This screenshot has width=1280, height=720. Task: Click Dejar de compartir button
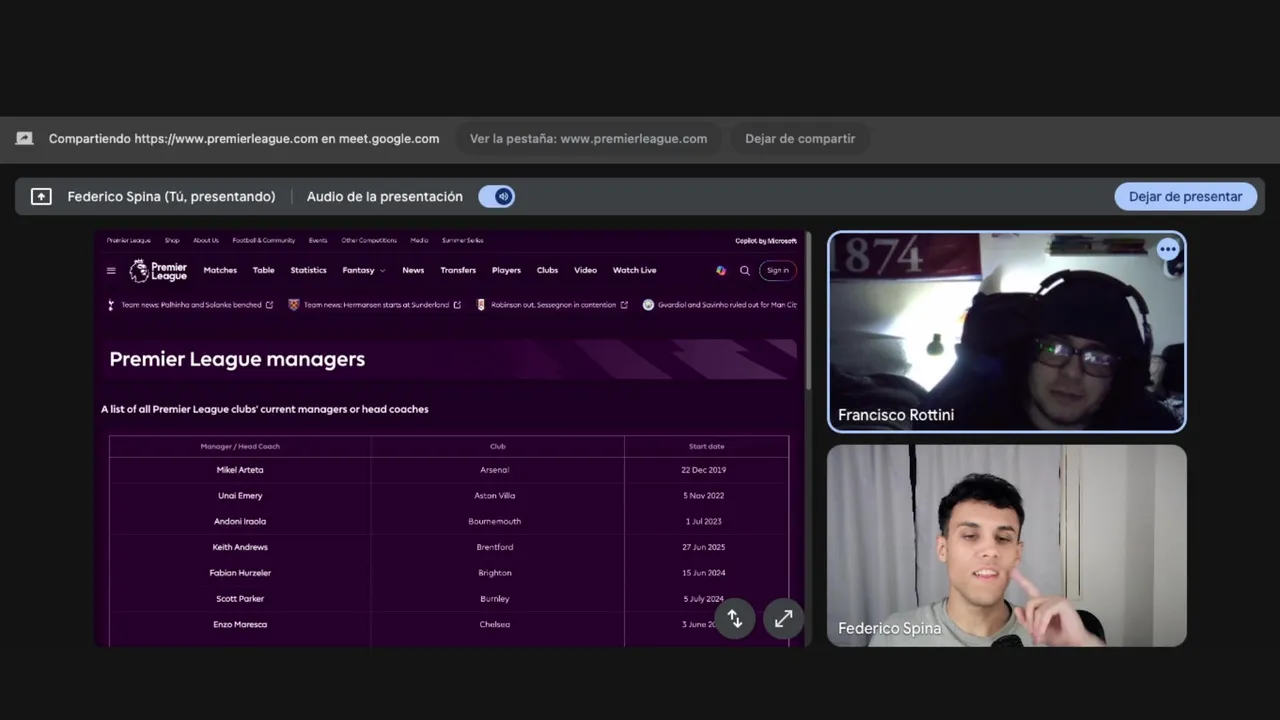point(800,139)
